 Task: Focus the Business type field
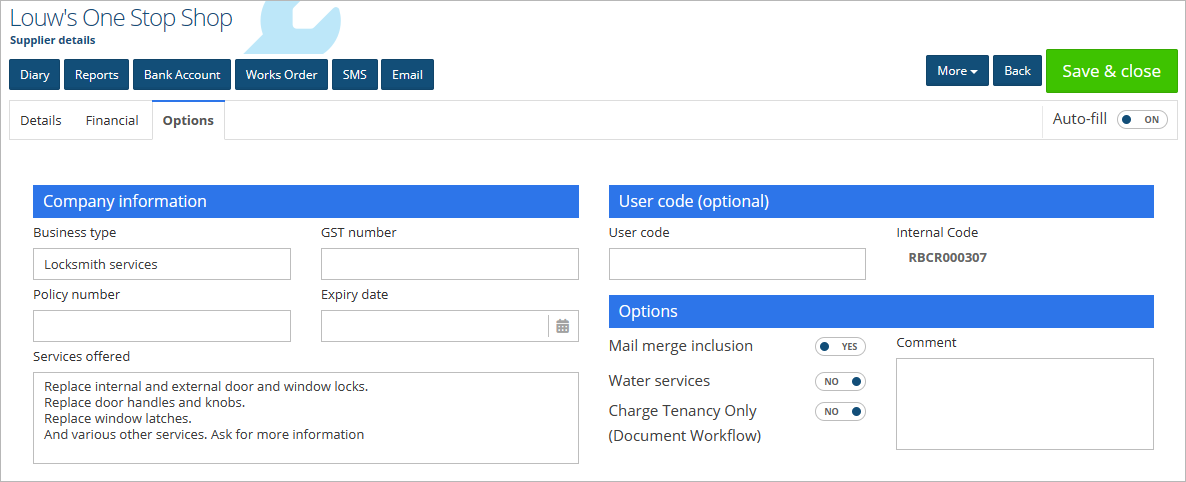[x=162, y=264]
